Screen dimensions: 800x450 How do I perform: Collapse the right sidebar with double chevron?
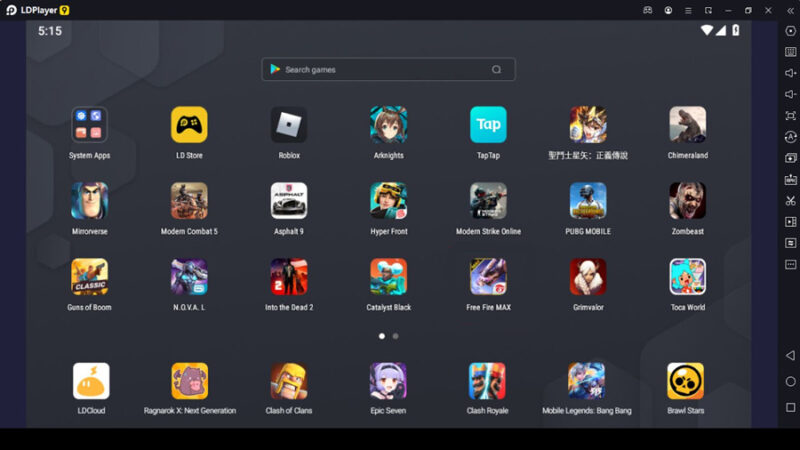pyautogui.click(x=790, y=10)
